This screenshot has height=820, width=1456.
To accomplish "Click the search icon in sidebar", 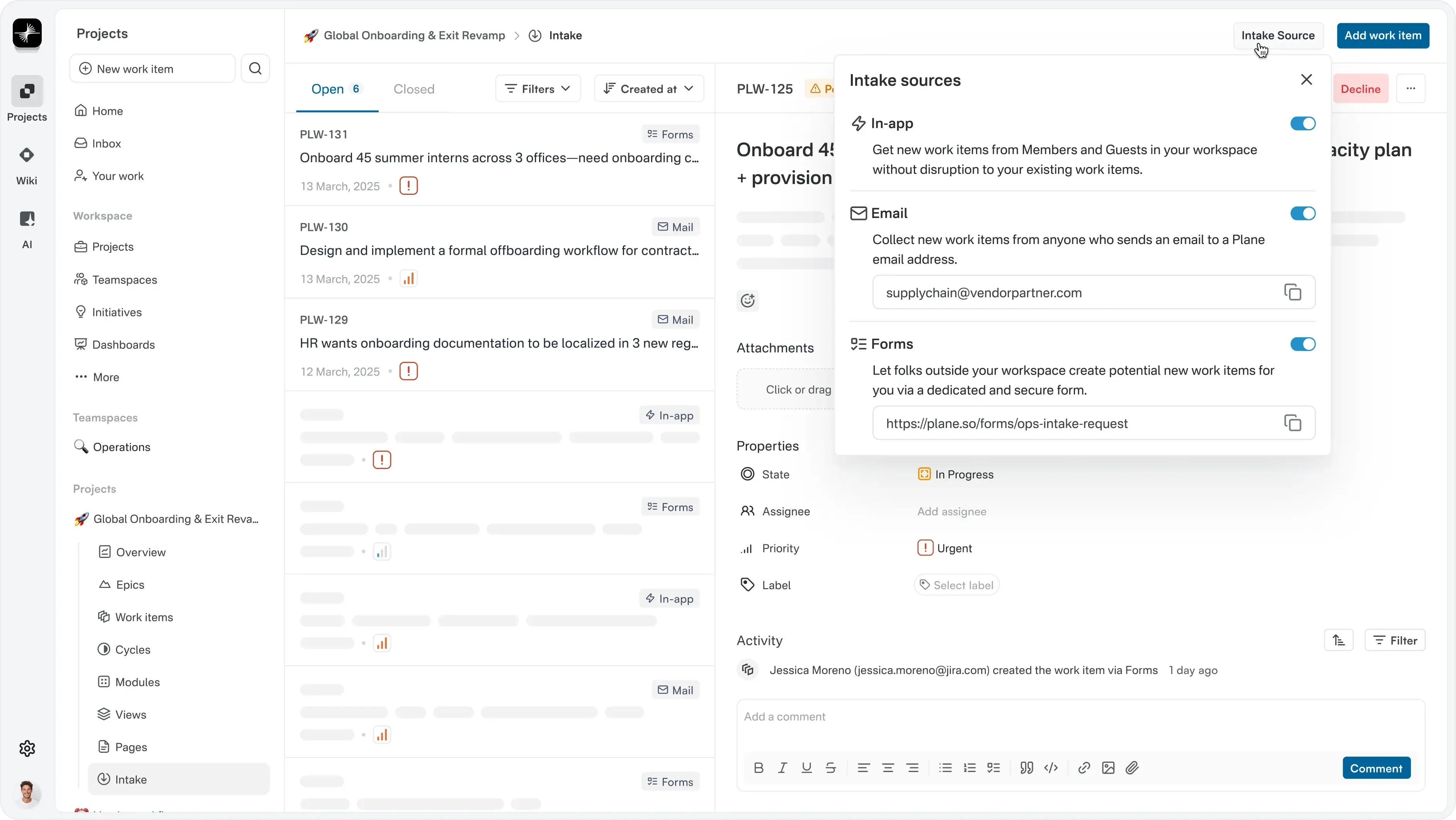I will click(255, 68).
